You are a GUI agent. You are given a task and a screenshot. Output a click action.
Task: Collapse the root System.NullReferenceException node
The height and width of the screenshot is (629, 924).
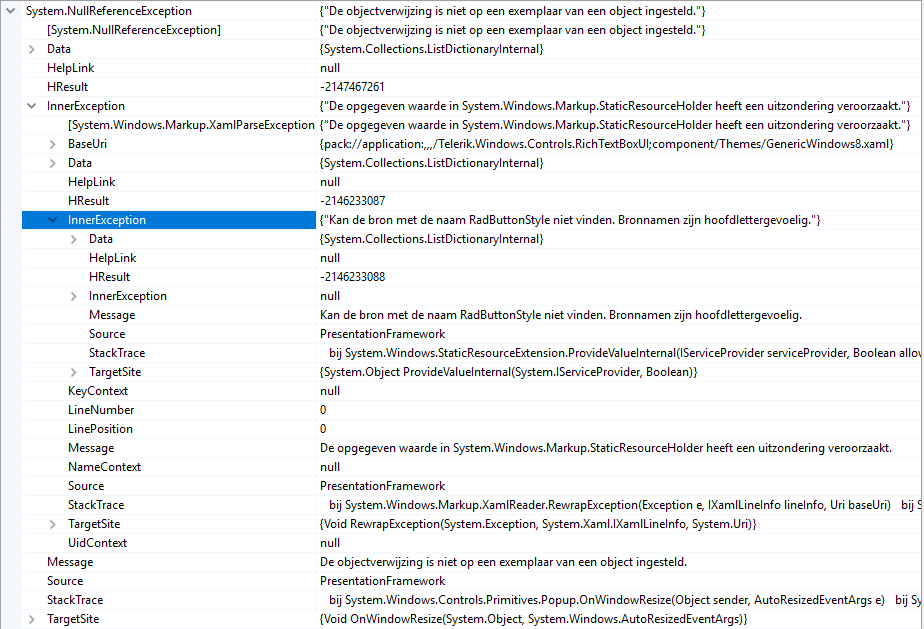pos(11,11)
